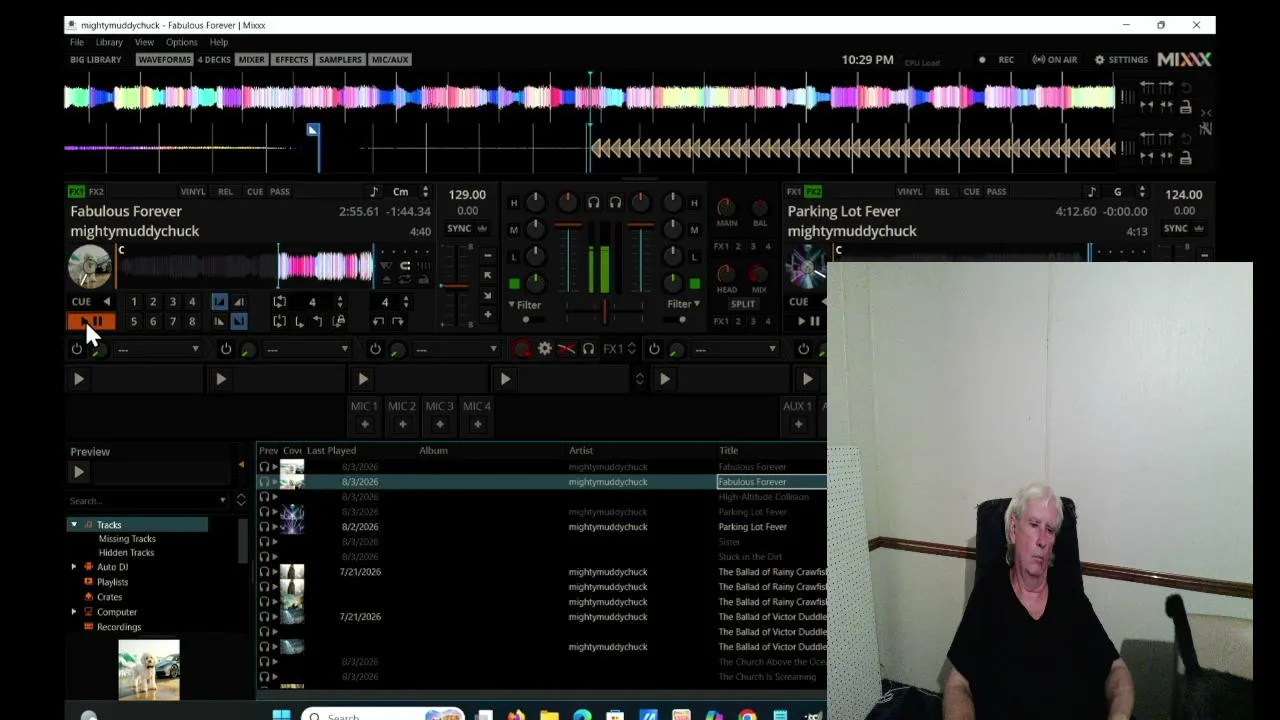Click the reverse play arrow next to Deck 1 CUE
Image resolution: width=1280 pixels, height=720 pixels.
[106, 301]
